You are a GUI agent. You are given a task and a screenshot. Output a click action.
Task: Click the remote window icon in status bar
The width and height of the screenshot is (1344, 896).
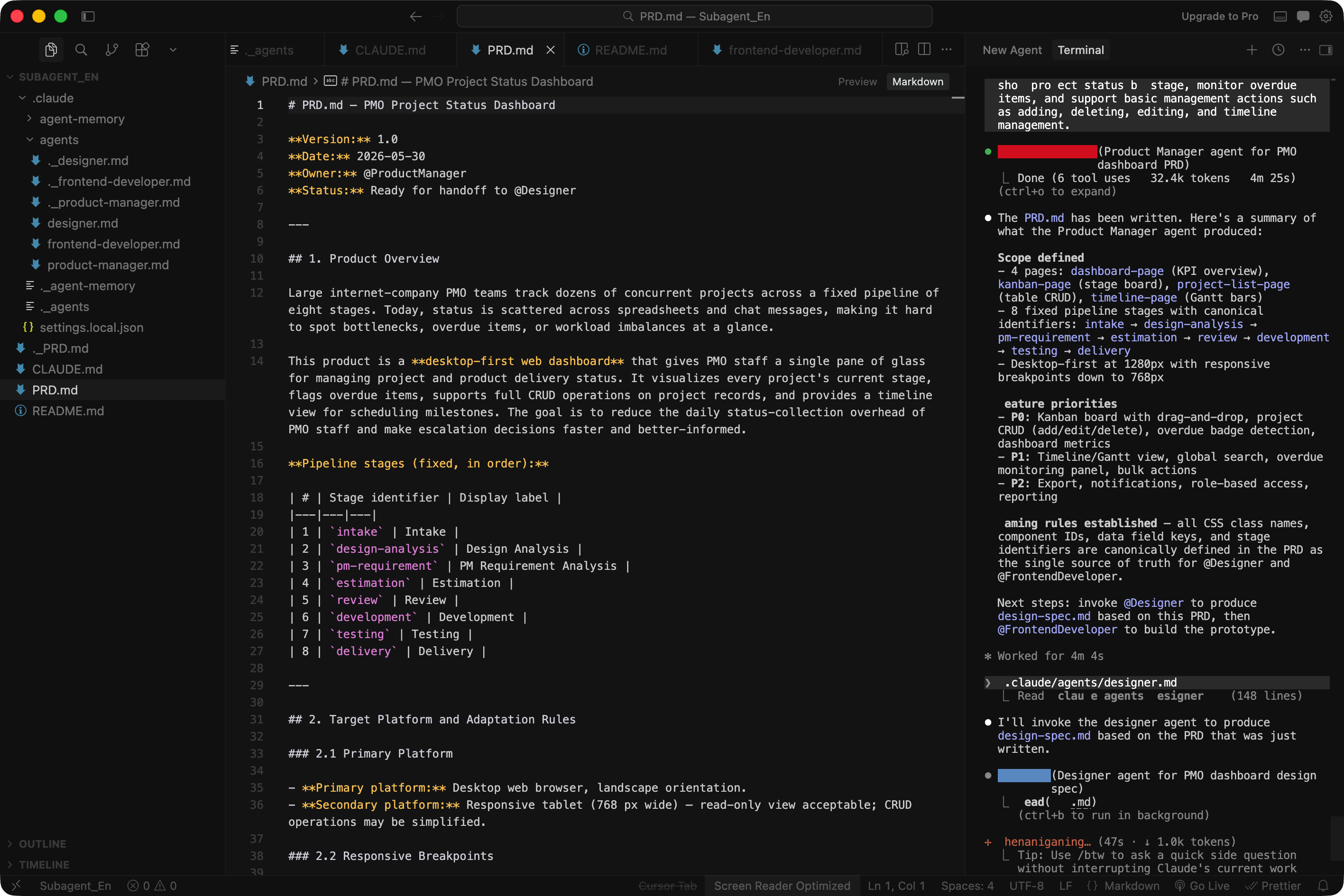coord(16,885)
